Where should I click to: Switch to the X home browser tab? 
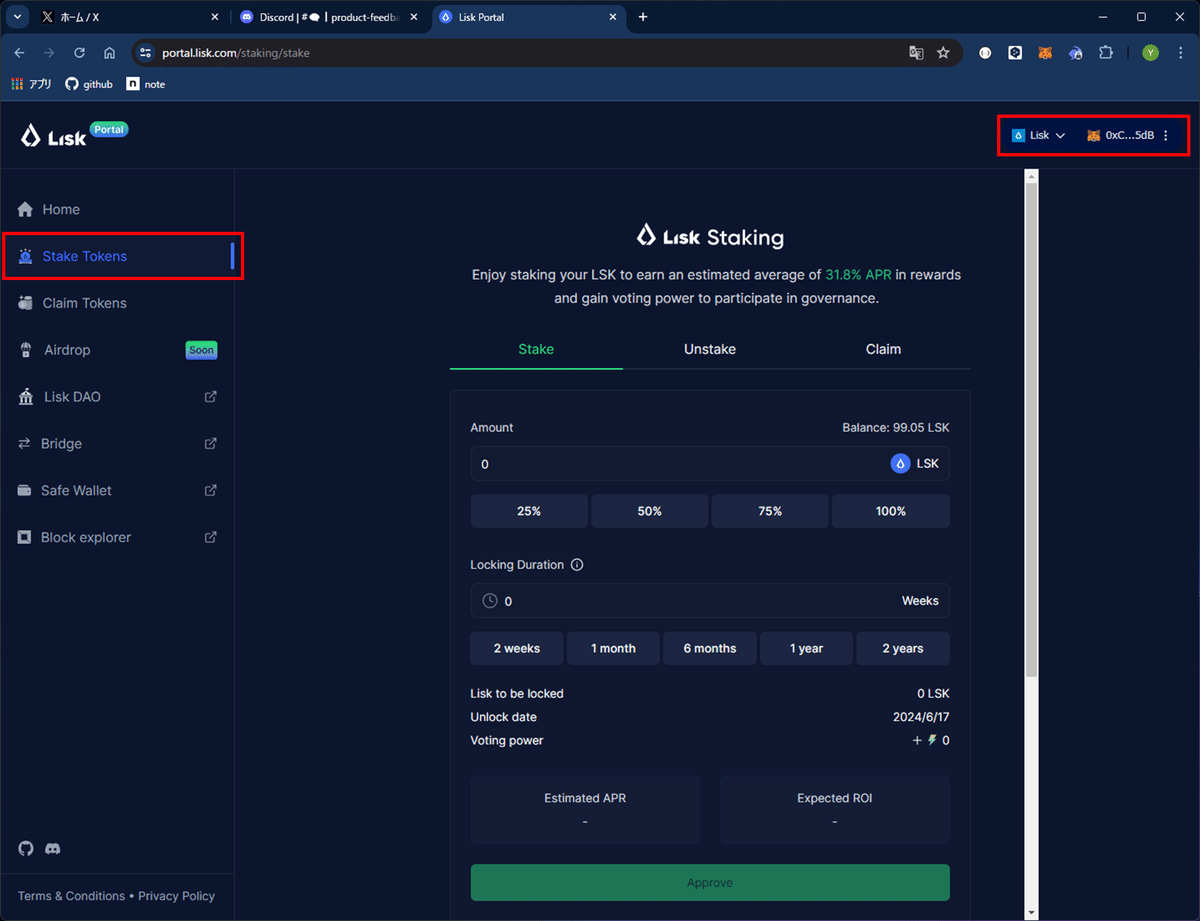130,17
